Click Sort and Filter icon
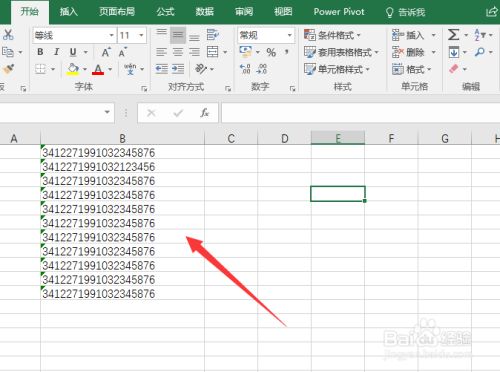500x372 pixels. tap(479, 35)
